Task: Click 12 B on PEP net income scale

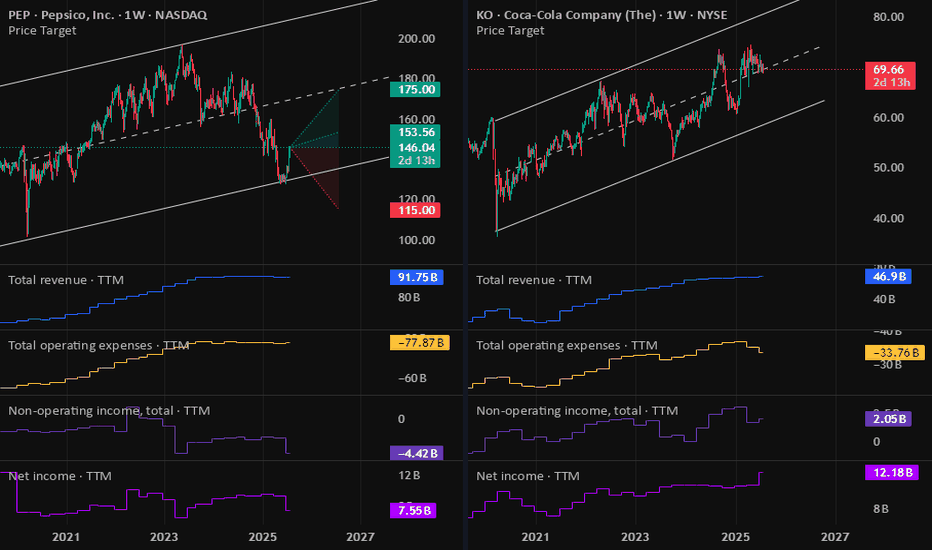Action: (409, 476)
